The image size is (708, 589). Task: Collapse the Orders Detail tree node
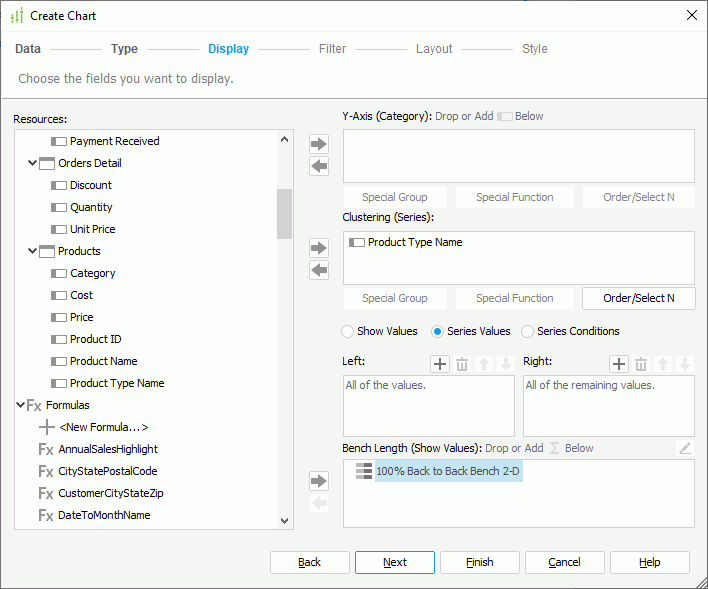point(33,163)
